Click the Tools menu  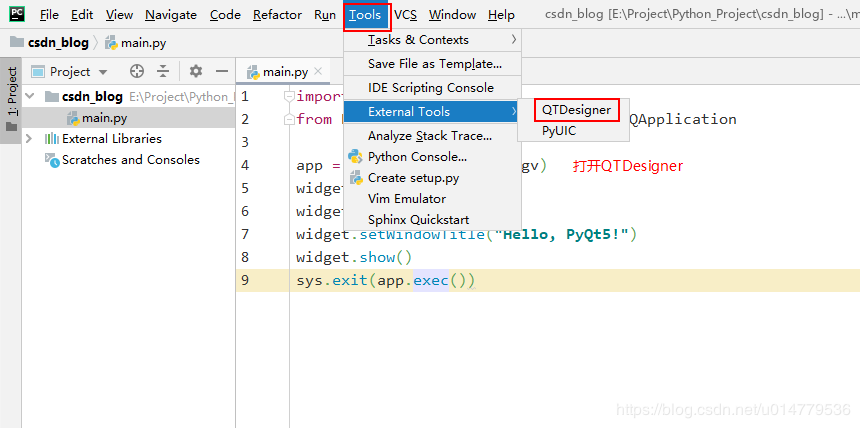(367, 16)
